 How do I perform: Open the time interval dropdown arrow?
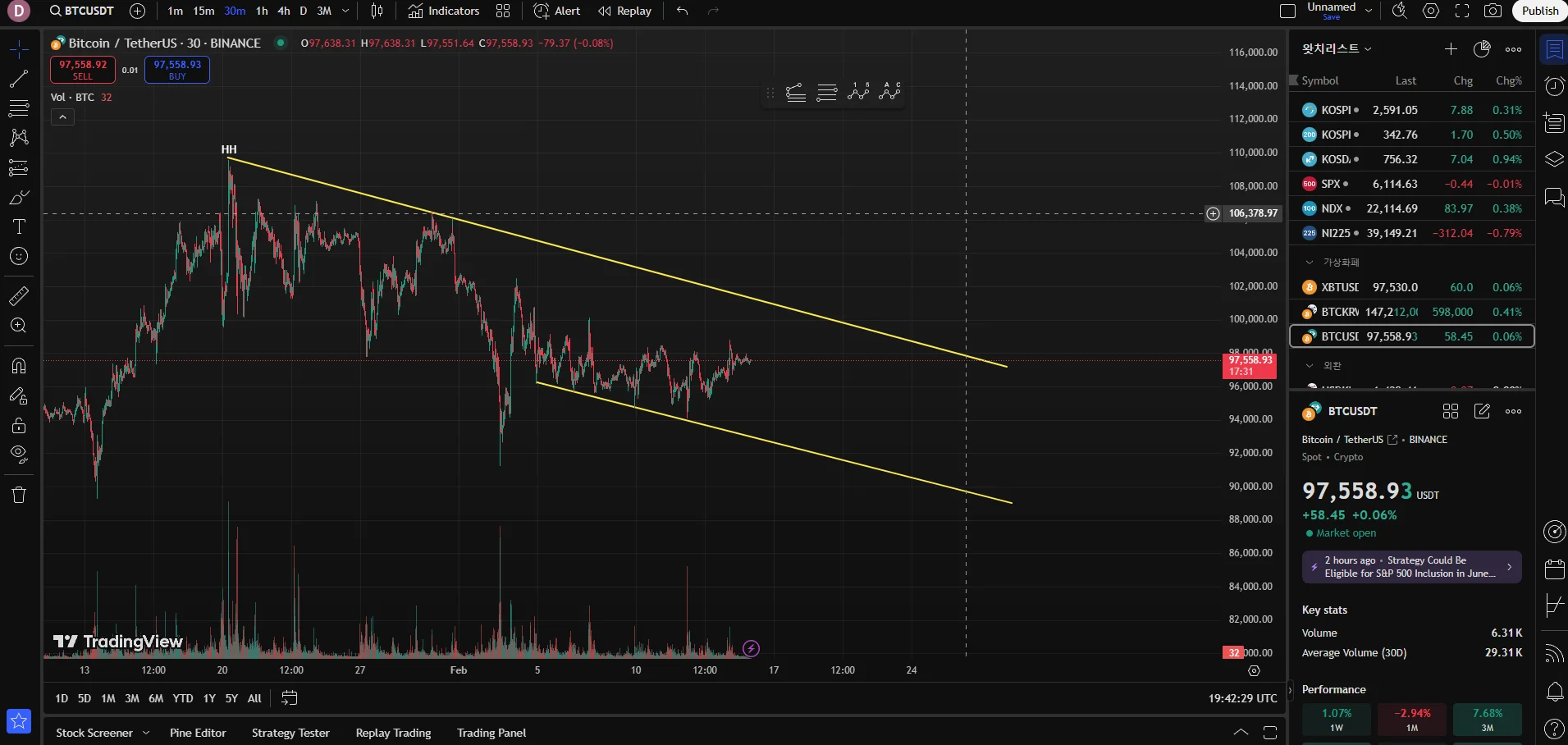point(345,11)
